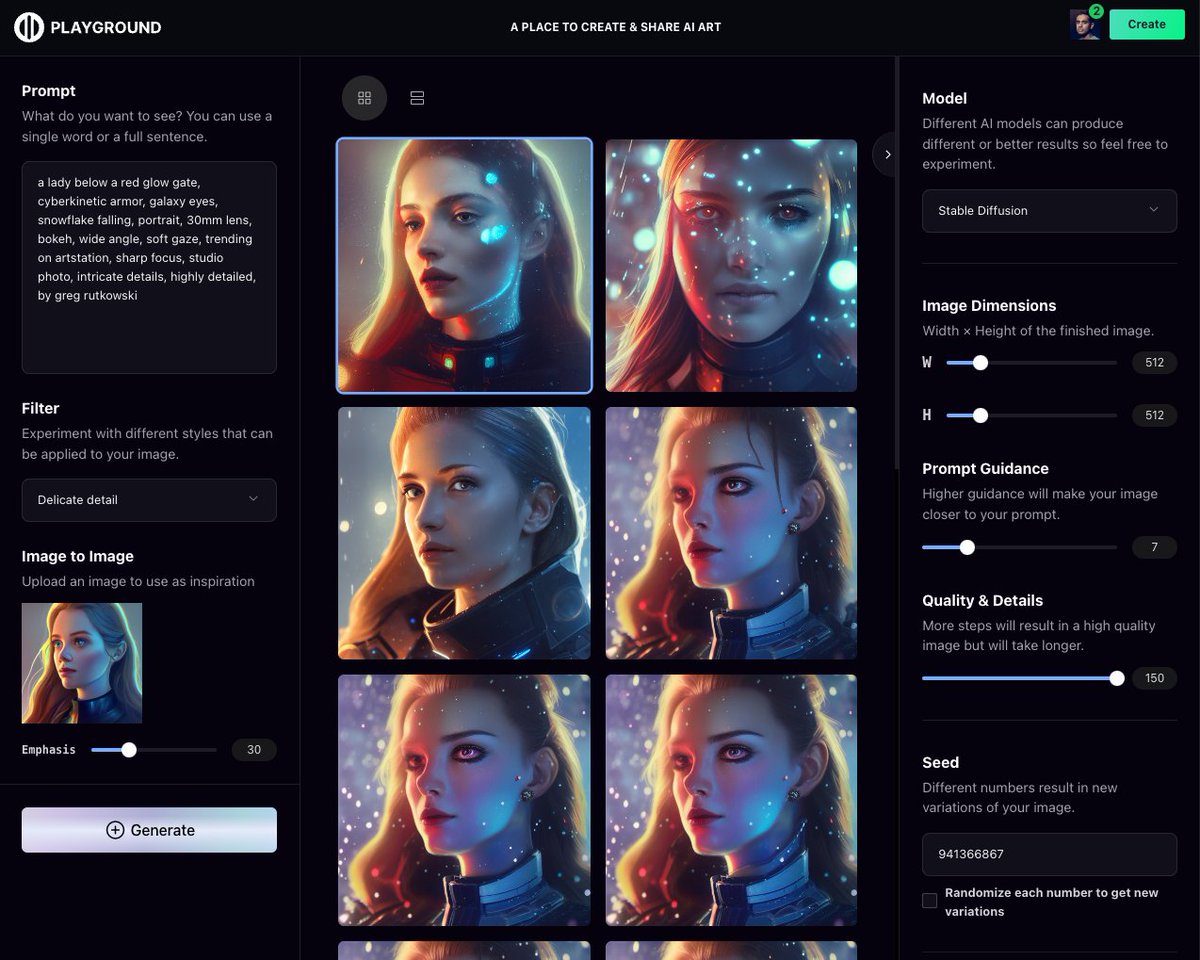Adjust the Quality & Details slider

[1019, 678]
